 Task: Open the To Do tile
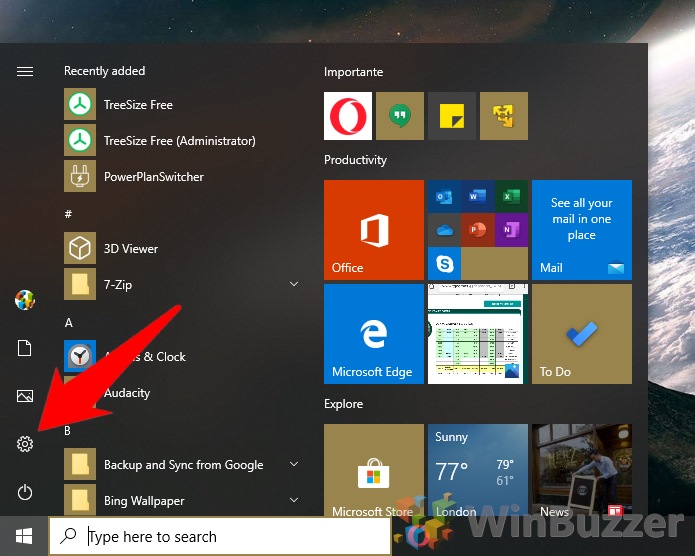pos(582,334)
